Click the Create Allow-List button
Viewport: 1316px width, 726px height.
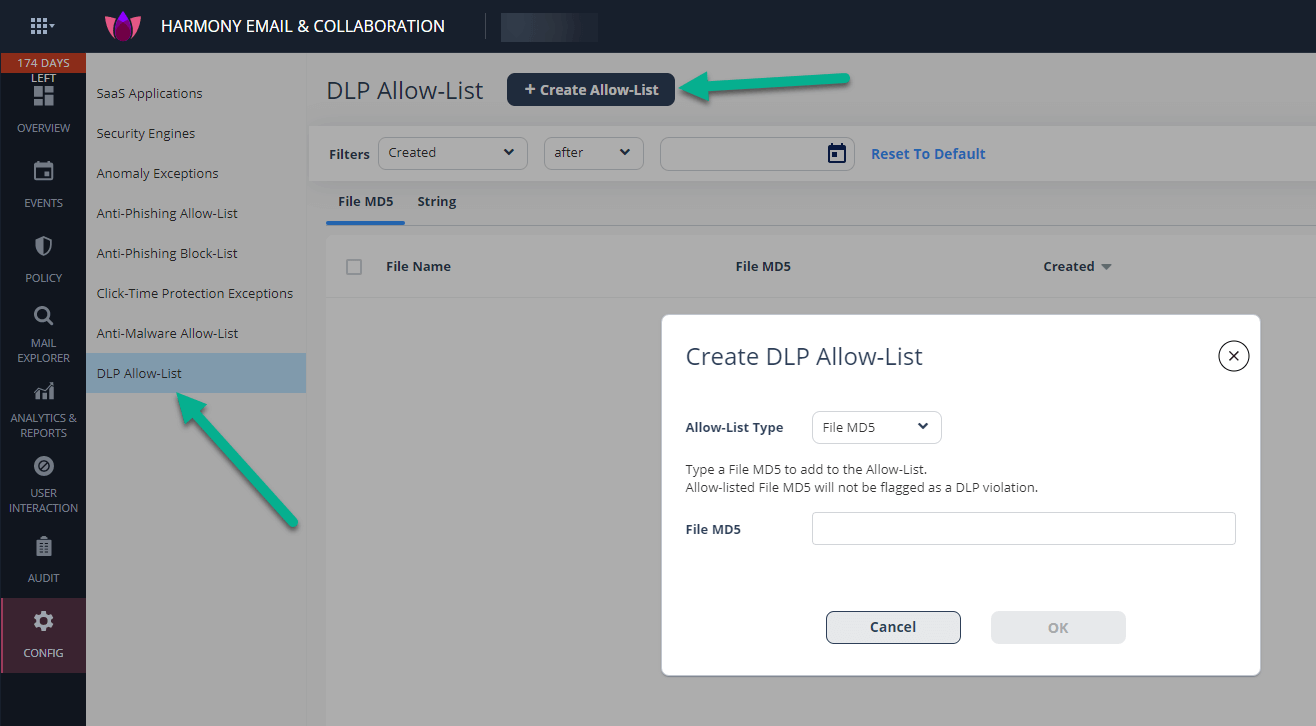coord(590,89)
